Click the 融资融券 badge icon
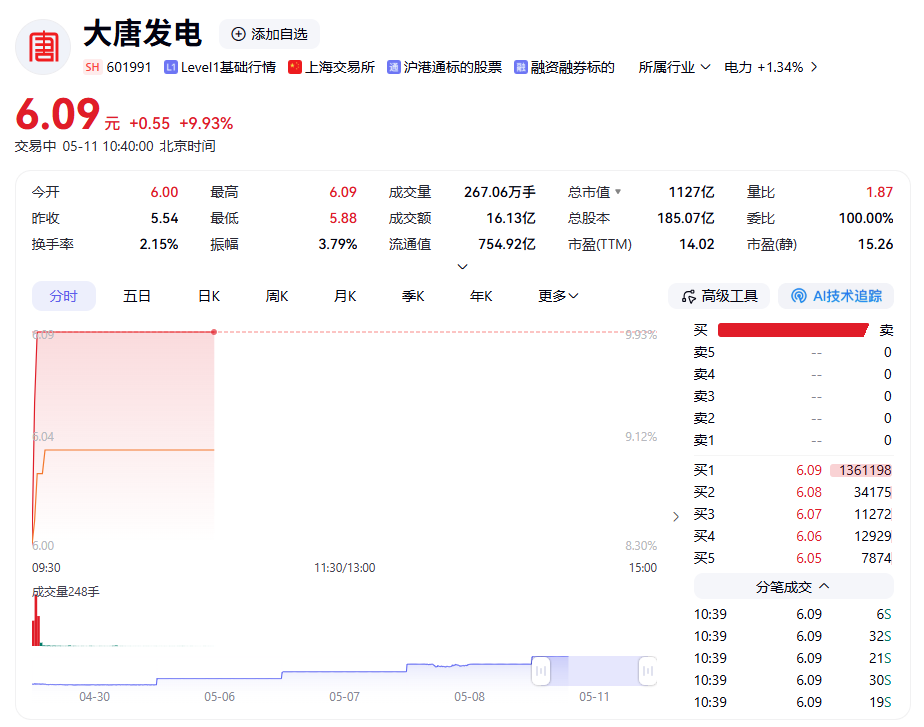 [520, 67]
